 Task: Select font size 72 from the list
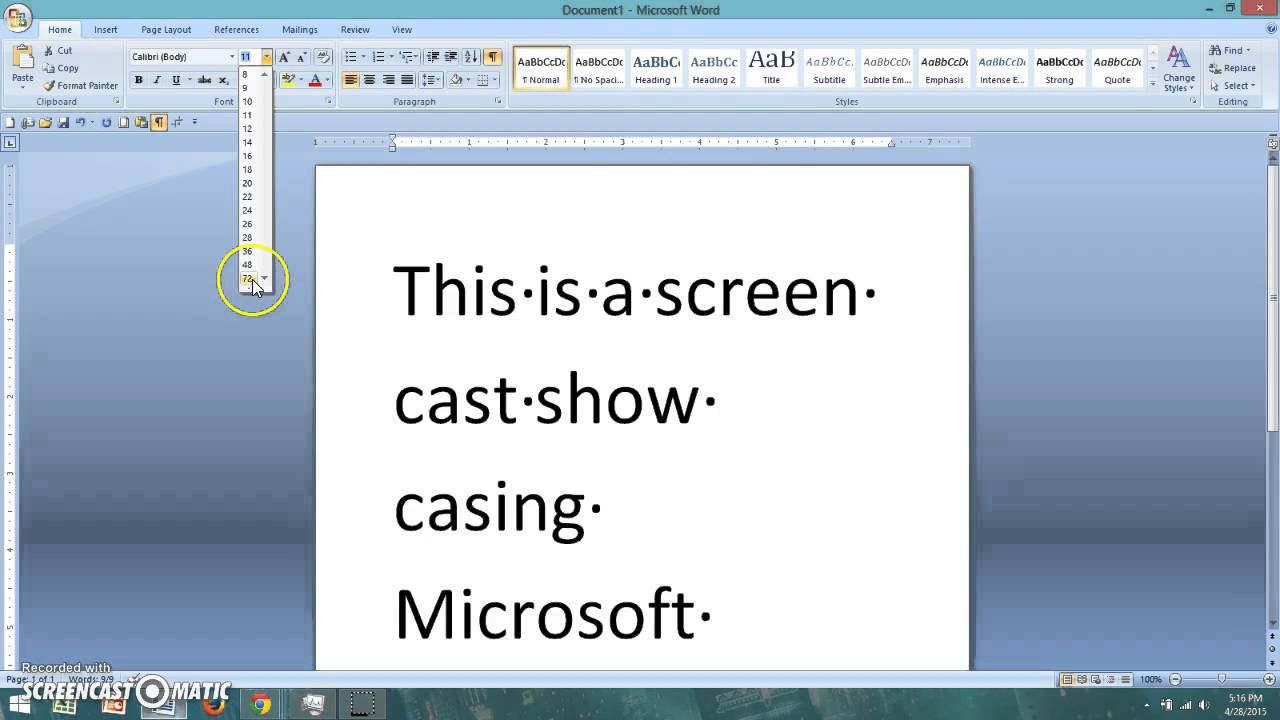point(250,278)
